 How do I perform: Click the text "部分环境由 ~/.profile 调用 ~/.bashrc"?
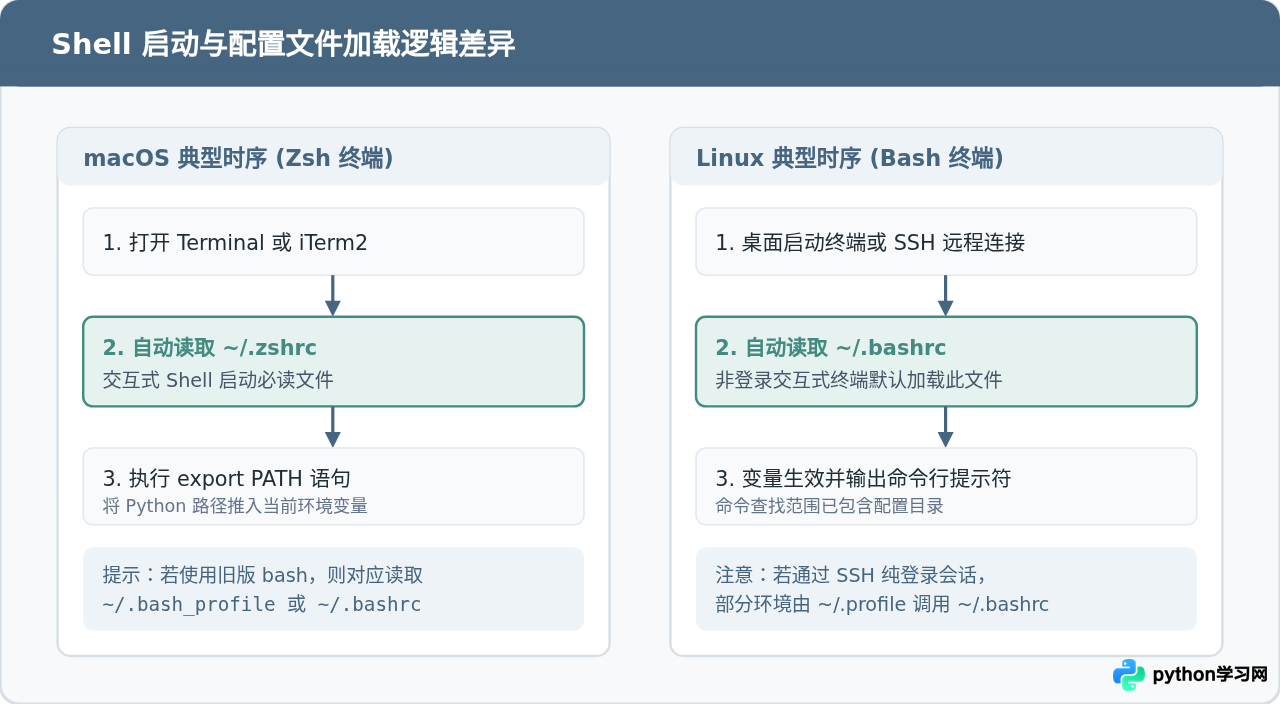tap(882, 604)
